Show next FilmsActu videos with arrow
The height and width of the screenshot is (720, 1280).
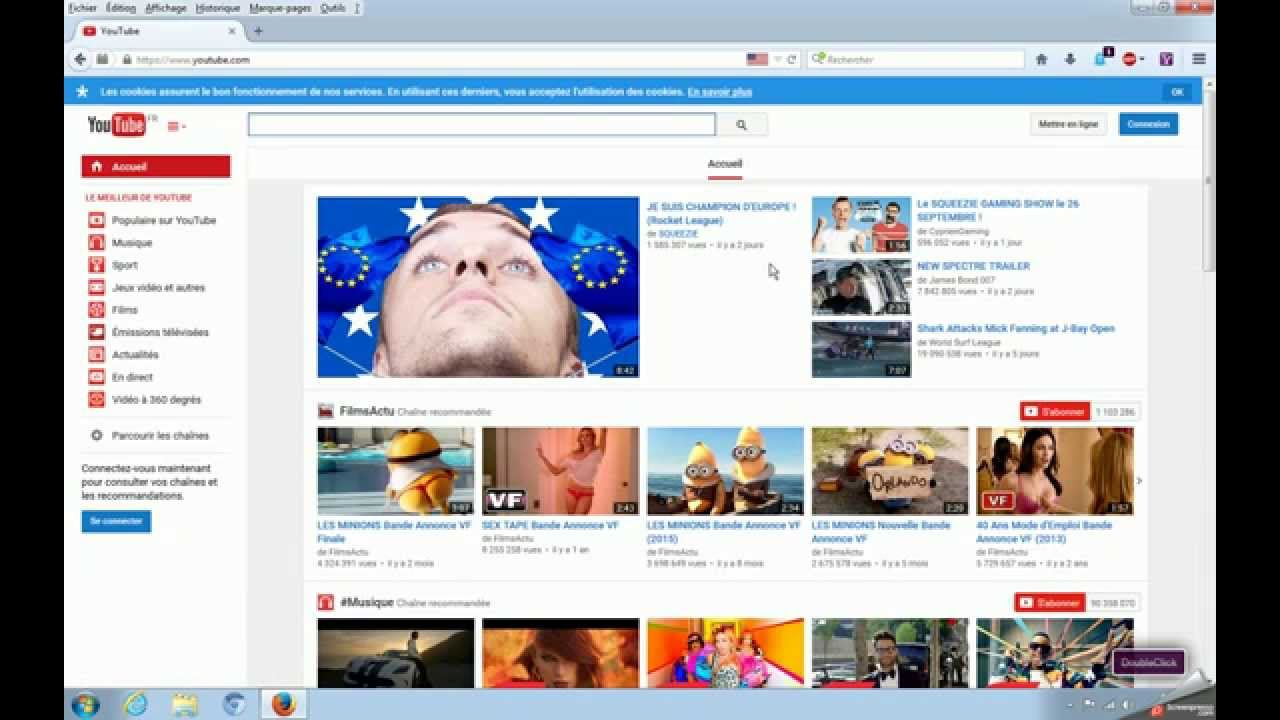pos(1139,481)
